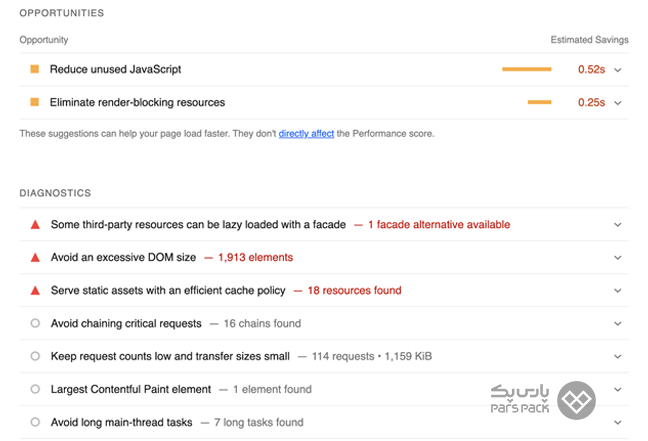
Task: Click grey circle beside Keep request counts low
Action: (x=35, y=356)
